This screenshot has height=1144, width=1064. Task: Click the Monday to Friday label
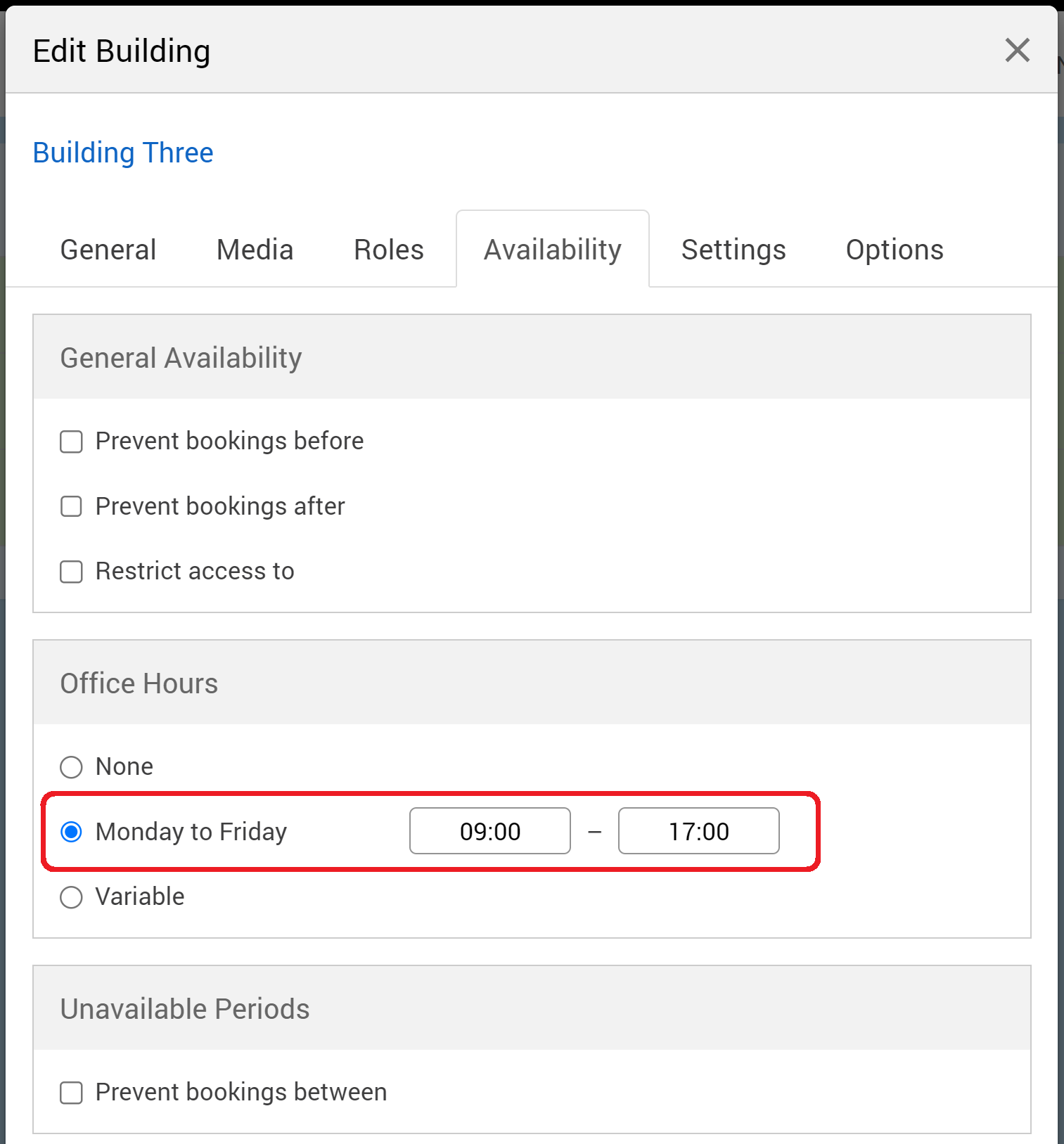click(191, 832)
